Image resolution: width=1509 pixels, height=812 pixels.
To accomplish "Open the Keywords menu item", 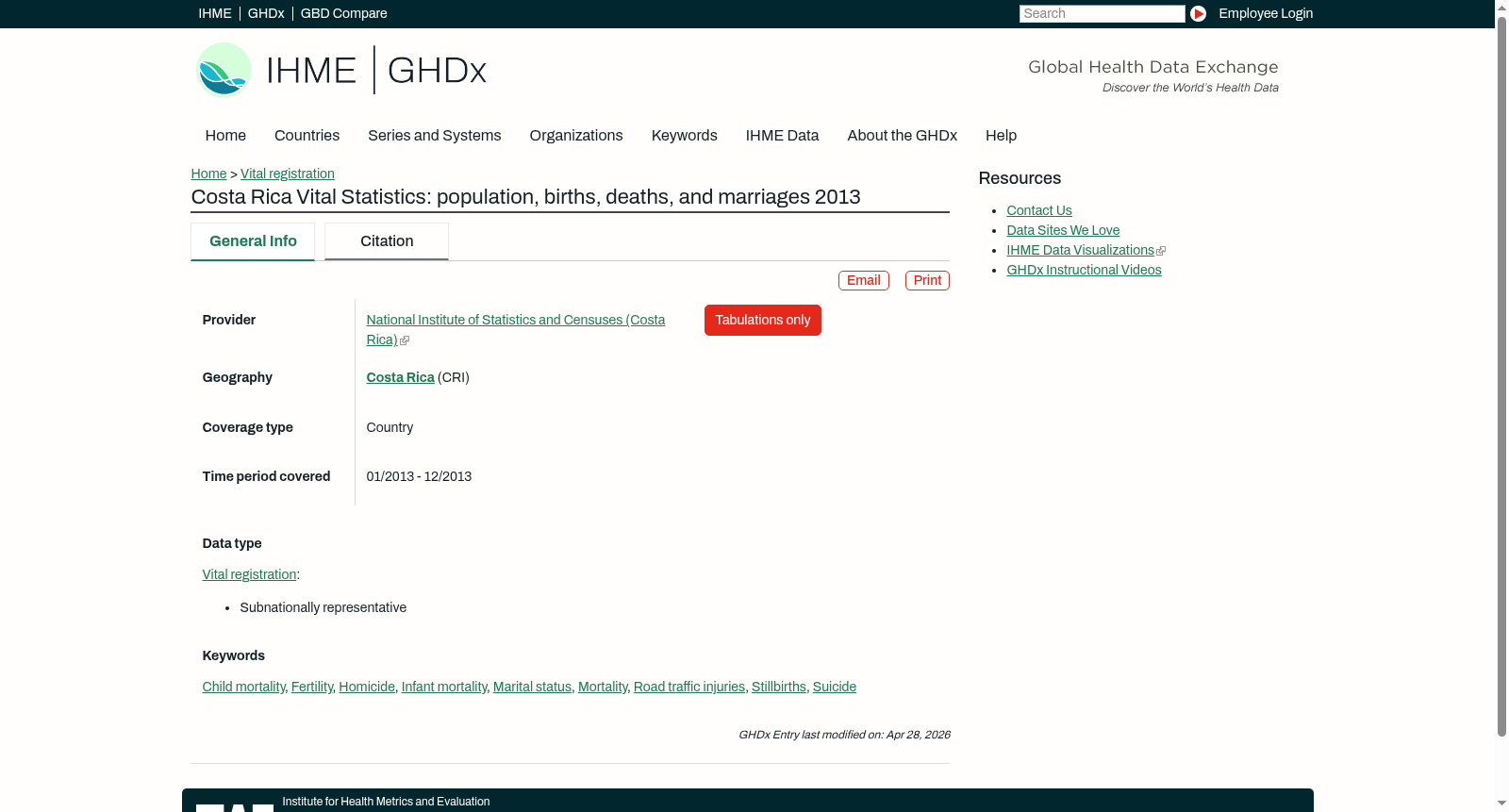I will 684,136.
